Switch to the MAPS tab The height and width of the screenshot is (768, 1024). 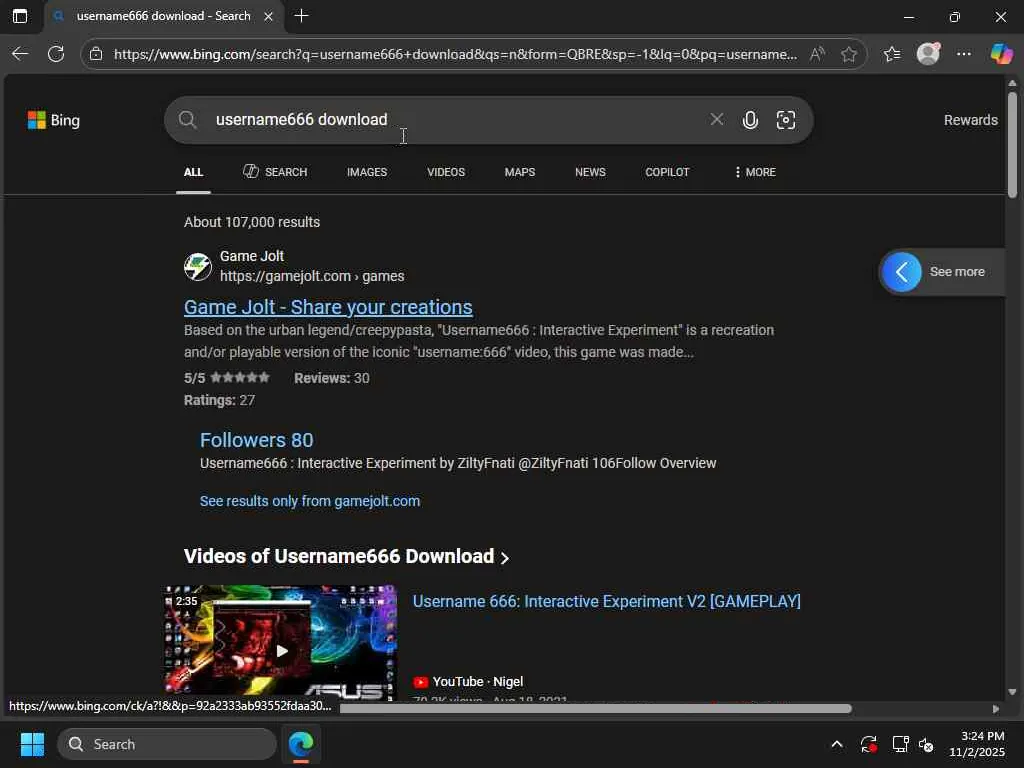(x=520, y=172)
